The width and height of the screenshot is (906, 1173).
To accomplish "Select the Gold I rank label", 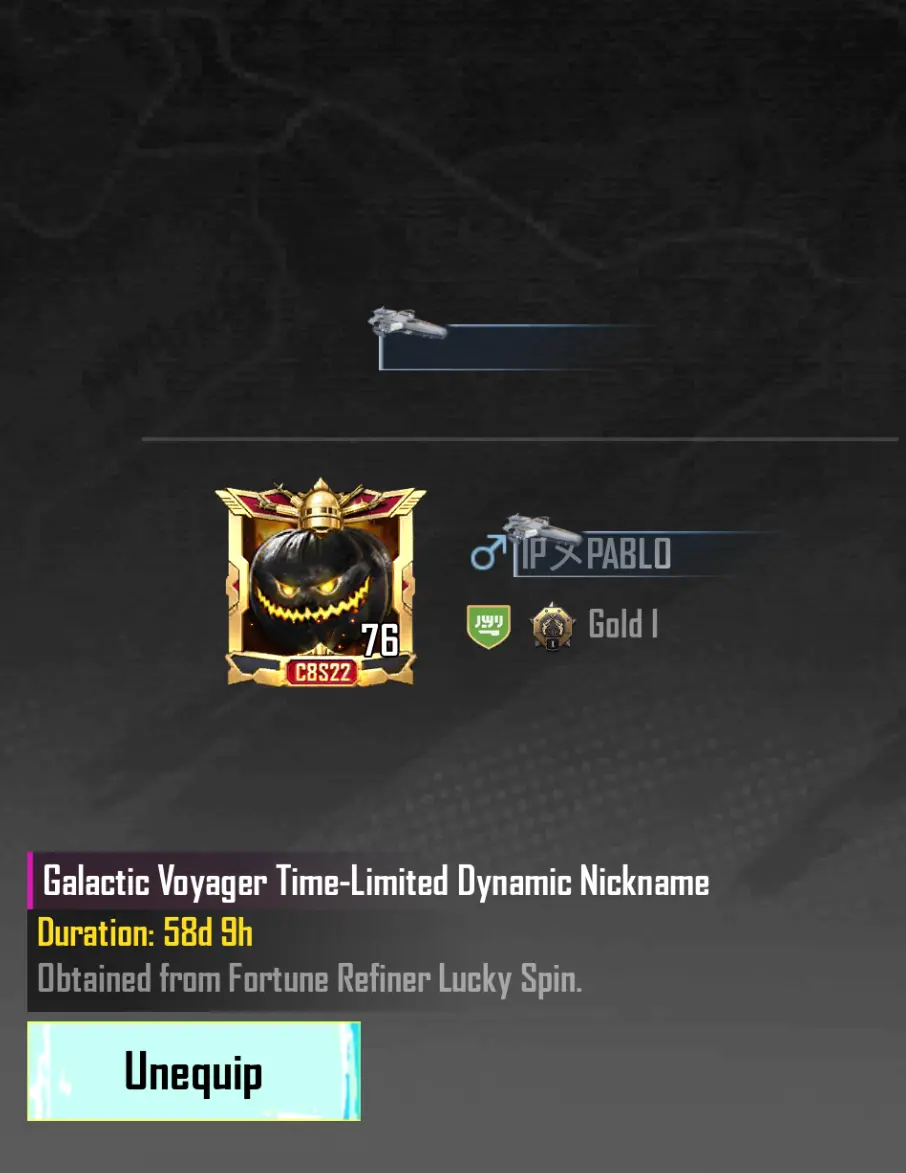I will click(623, 625).
